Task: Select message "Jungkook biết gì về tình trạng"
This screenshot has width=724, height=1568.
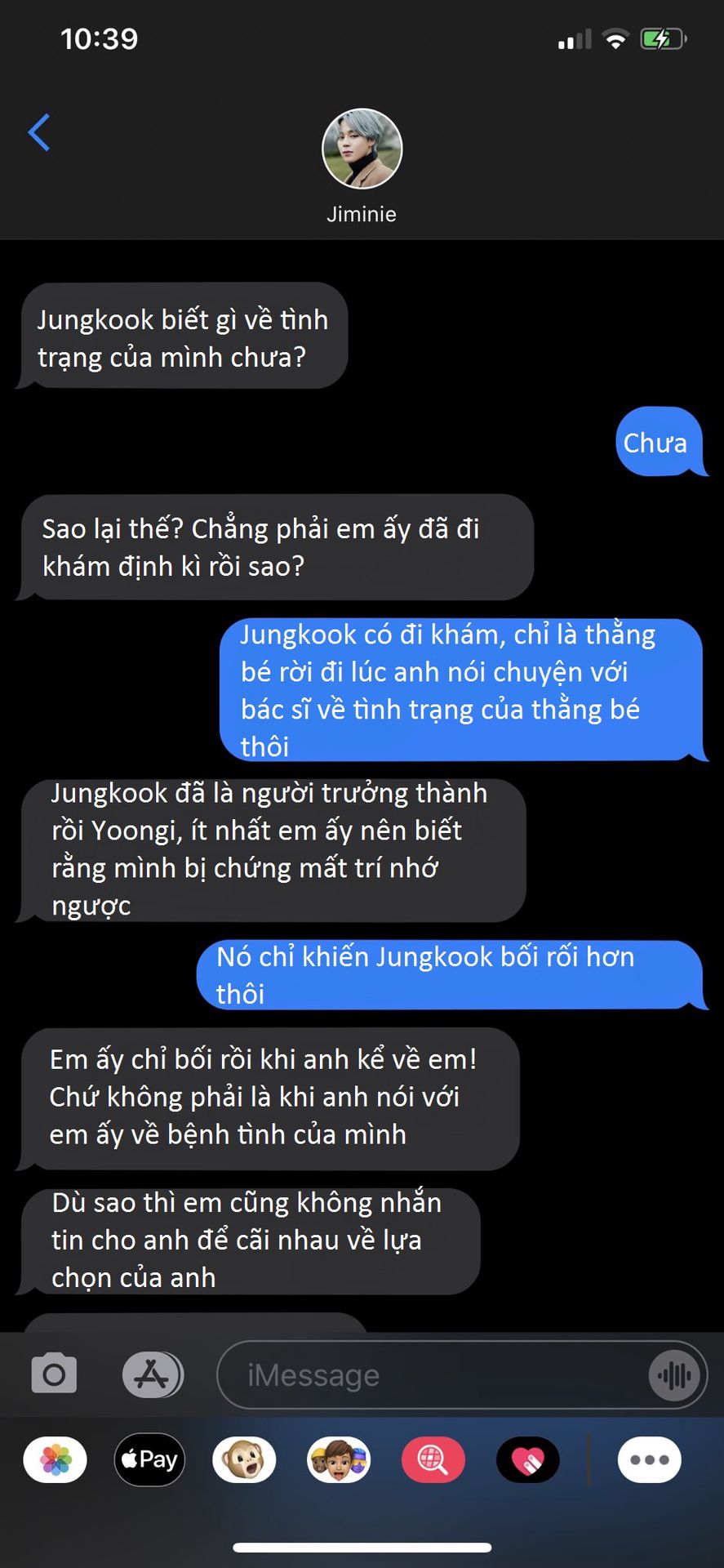Action: pos(182,336)
